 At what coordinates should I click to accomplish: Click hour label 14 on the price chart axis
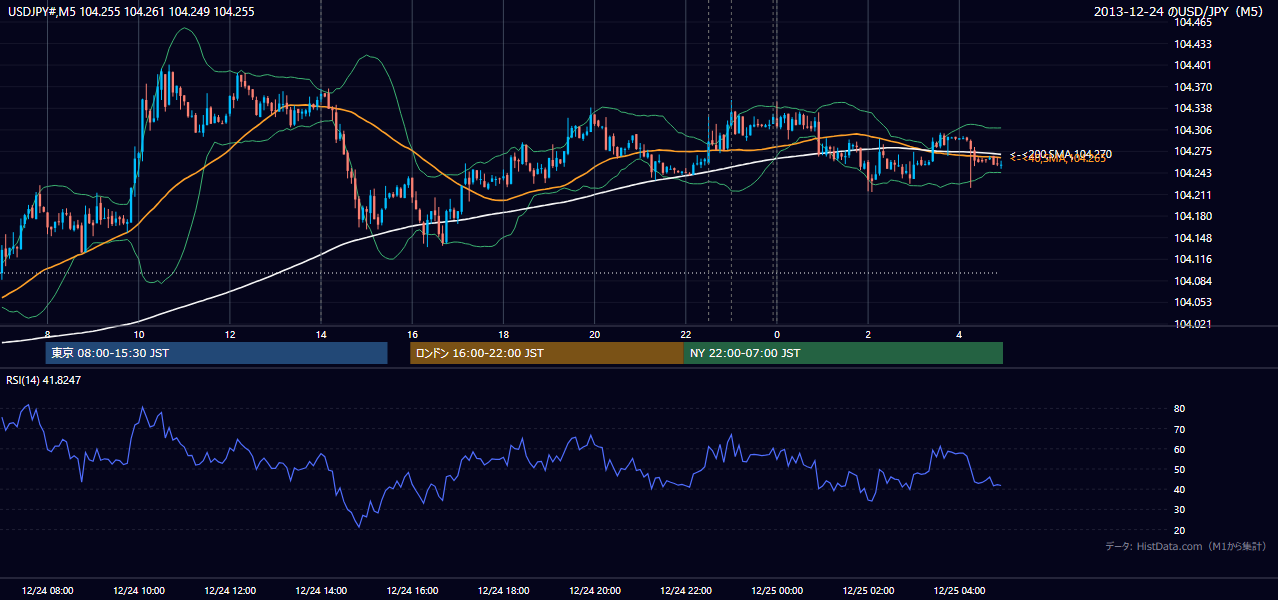click(x=321, y=334)
